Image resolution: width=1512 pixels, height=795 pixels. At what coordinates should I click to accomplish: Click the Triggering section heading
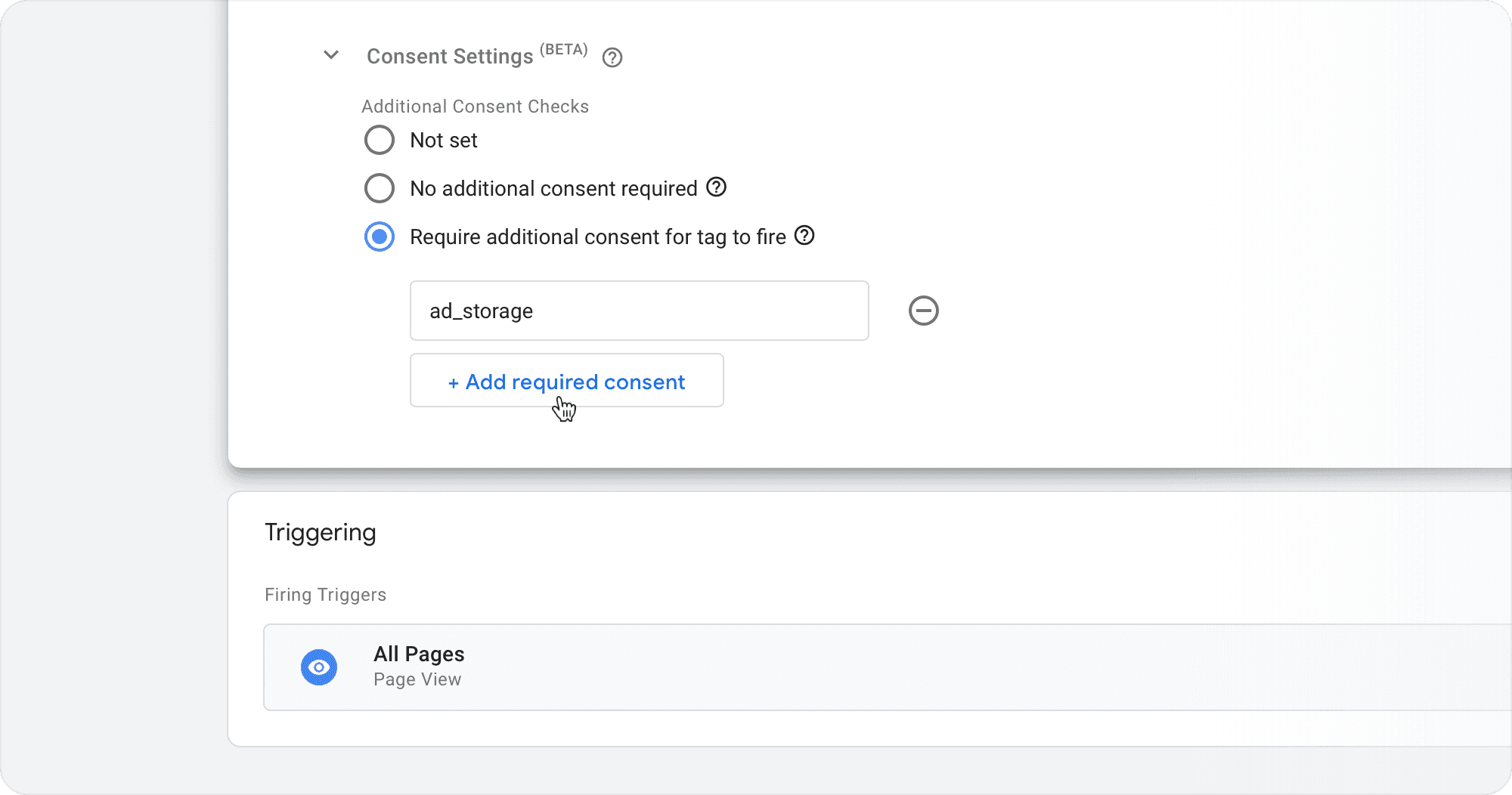tap(321, 533)
